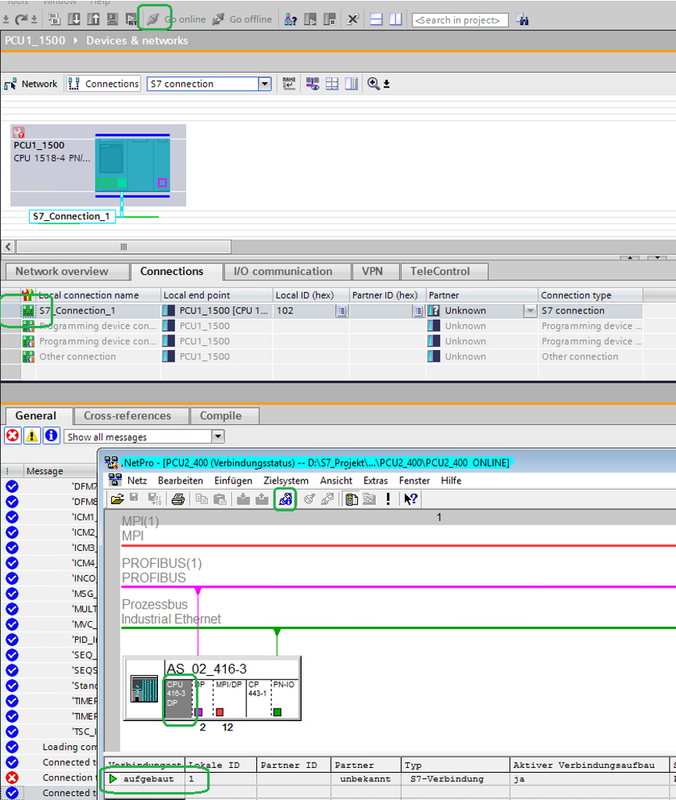Image resolution: width=676 pixels, height=800 pixels.
Task: Click the open folder icon in NetPro toolbar
Action: (x=117, y=498)
